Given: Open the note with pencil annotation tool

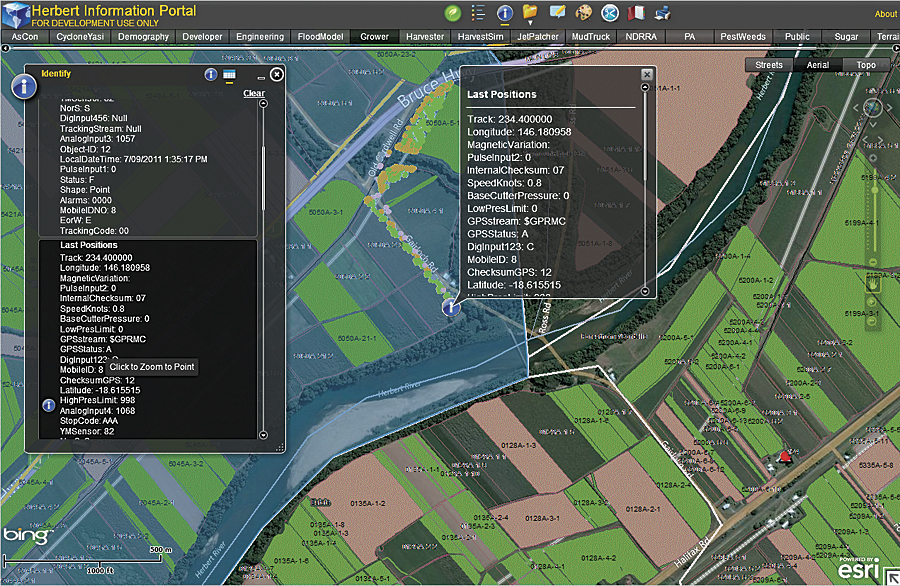Looking at the screenshot, I should pyautogui.click(x=557, y=12).
